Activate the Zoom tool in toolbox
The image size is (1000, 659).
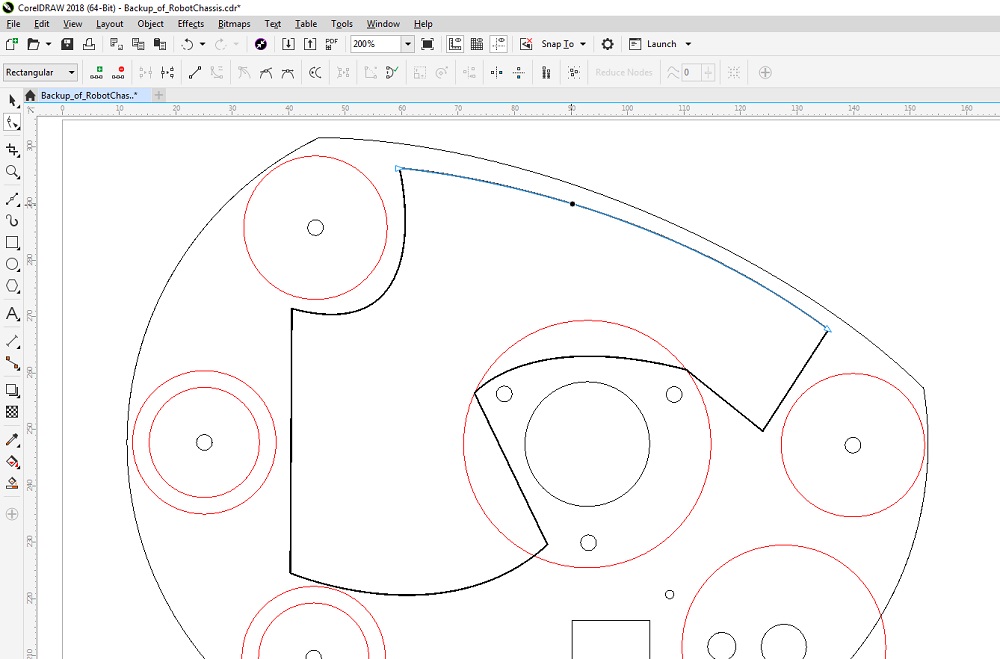pyautogui.click(x=12, y=172)
